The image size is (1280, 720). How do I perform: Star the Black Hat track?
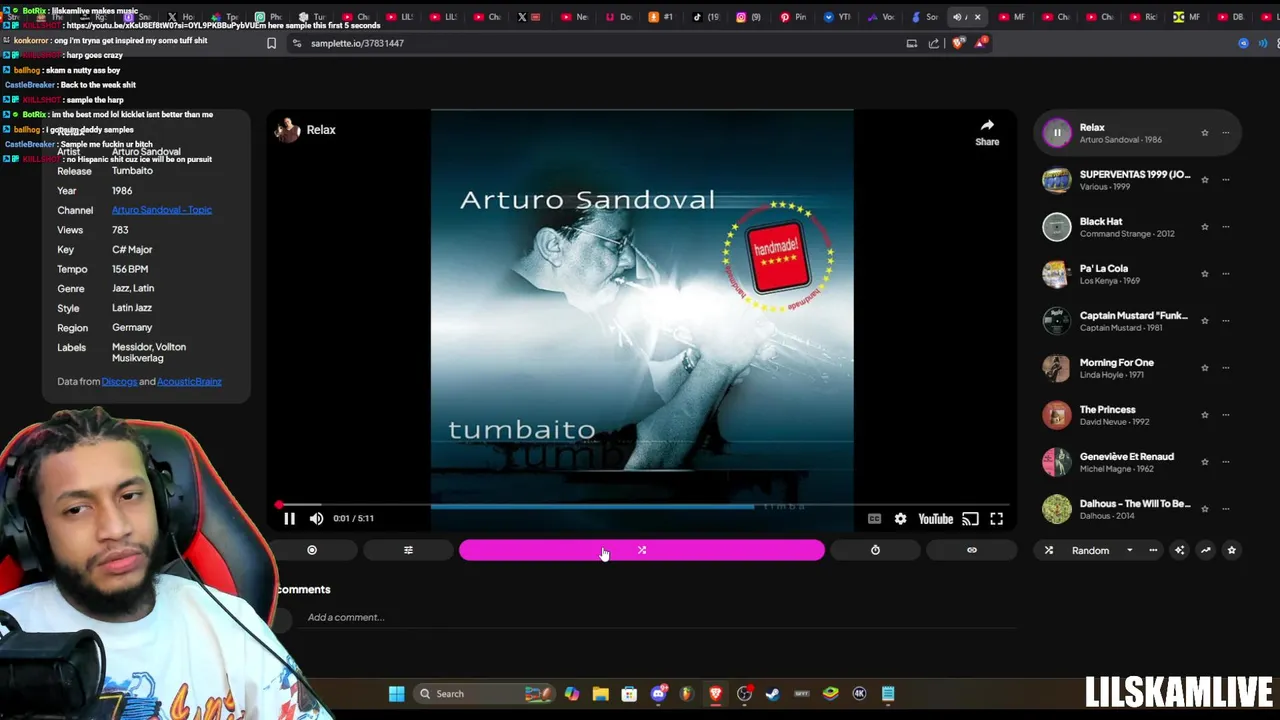pyautogui.click(x=1204, y=227)
